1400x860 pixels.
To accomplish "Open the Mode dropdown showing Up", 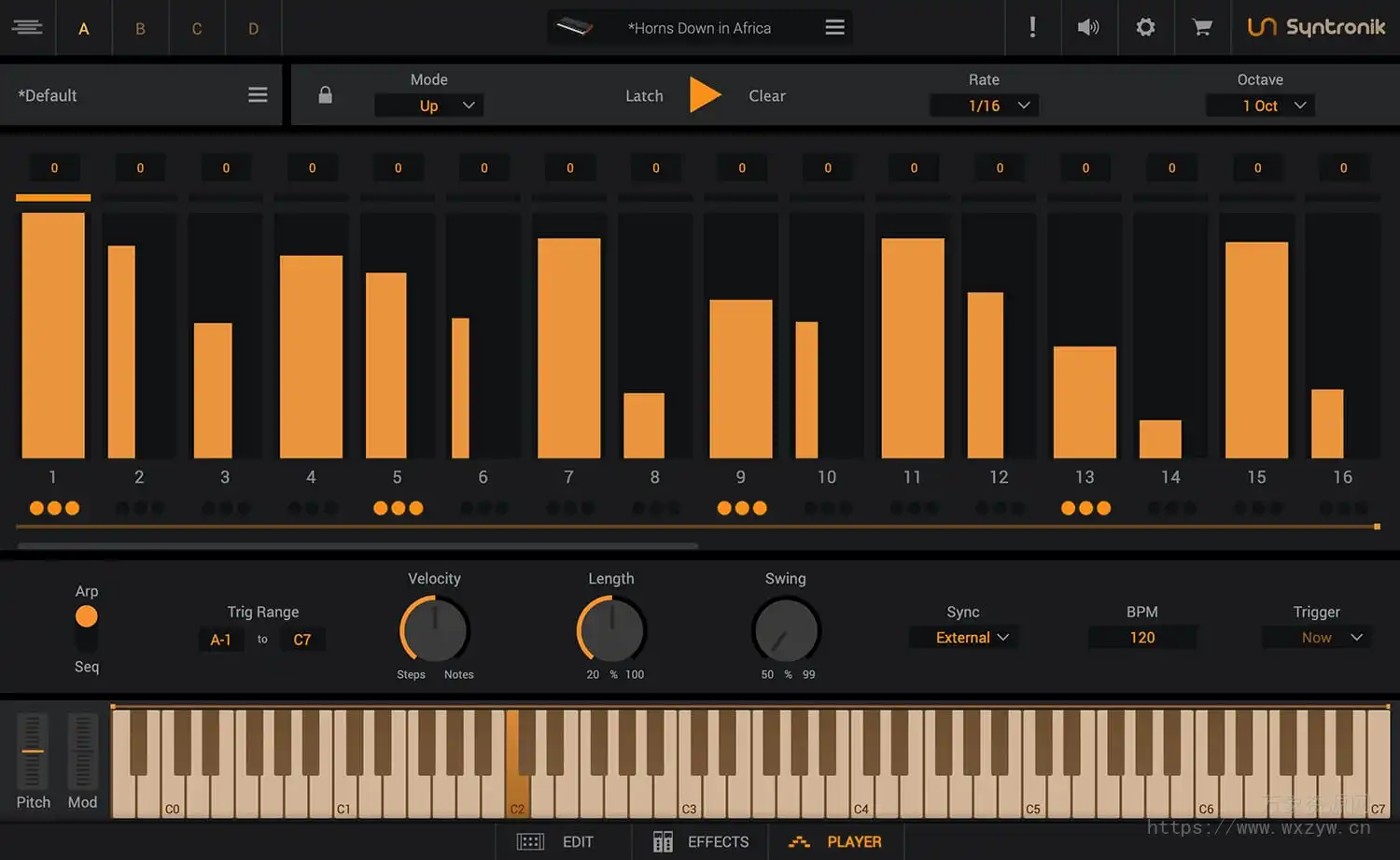I will point(428,105).
